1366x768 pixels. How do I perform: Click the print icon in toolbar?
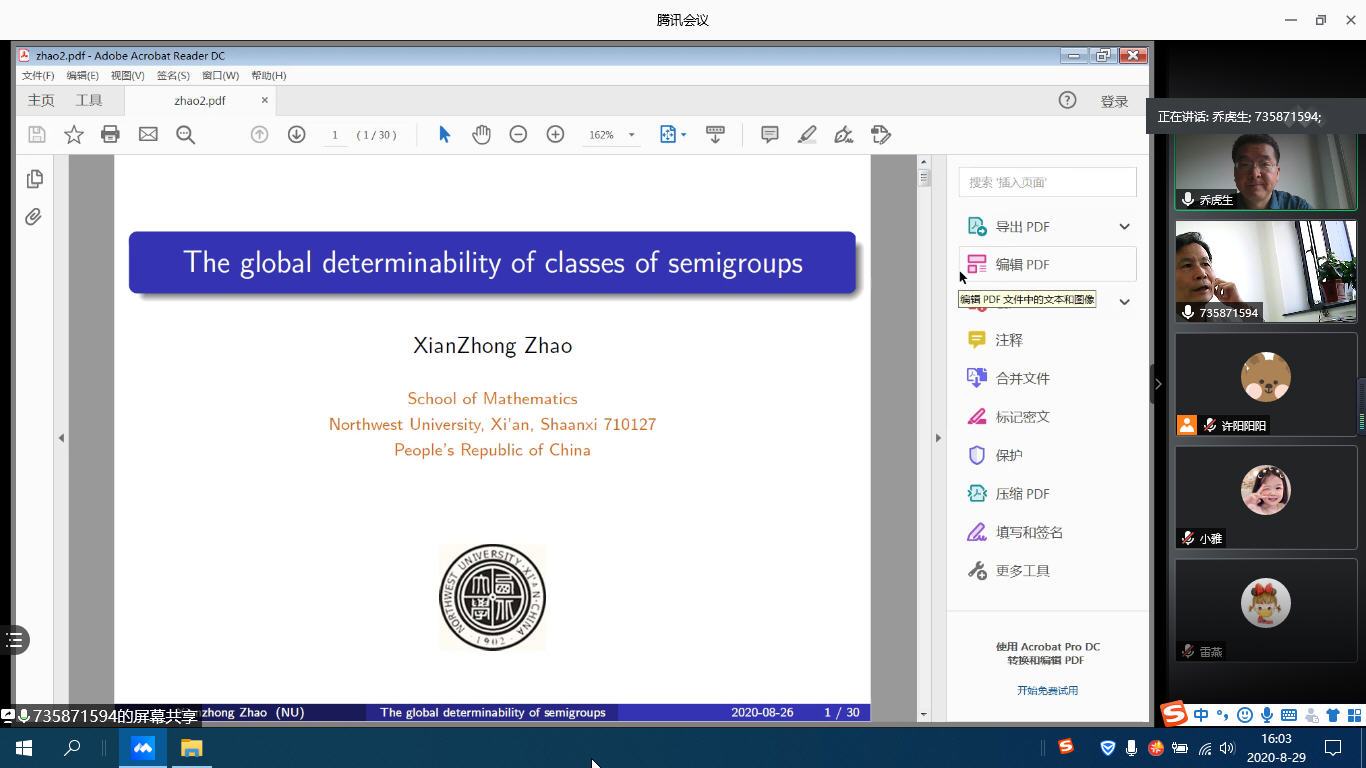point(110,135)
